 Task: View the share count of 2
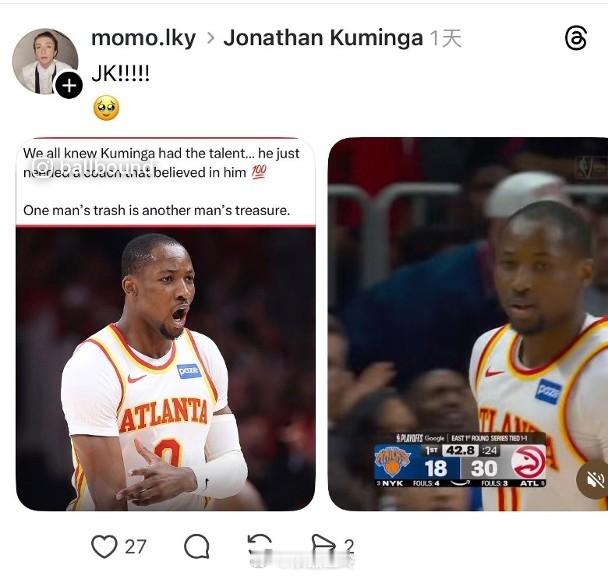[349, 546]
